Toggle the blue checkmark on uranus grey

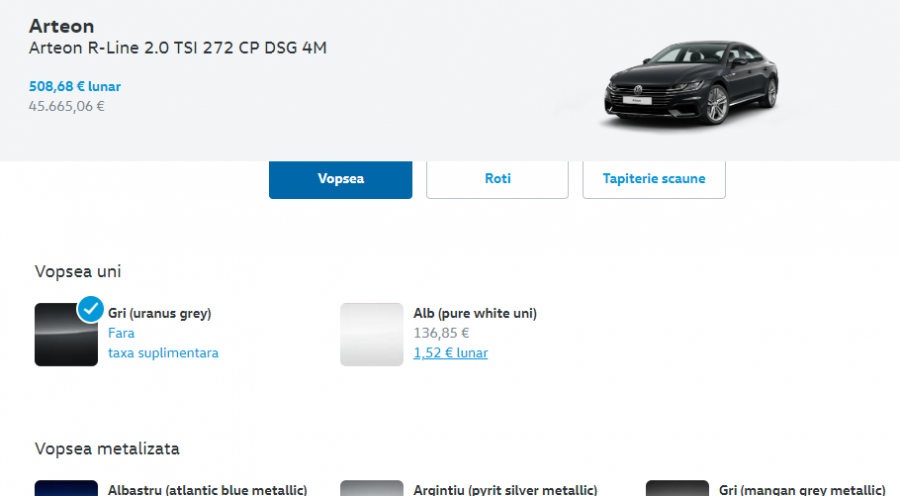click(x=91, y=309)
